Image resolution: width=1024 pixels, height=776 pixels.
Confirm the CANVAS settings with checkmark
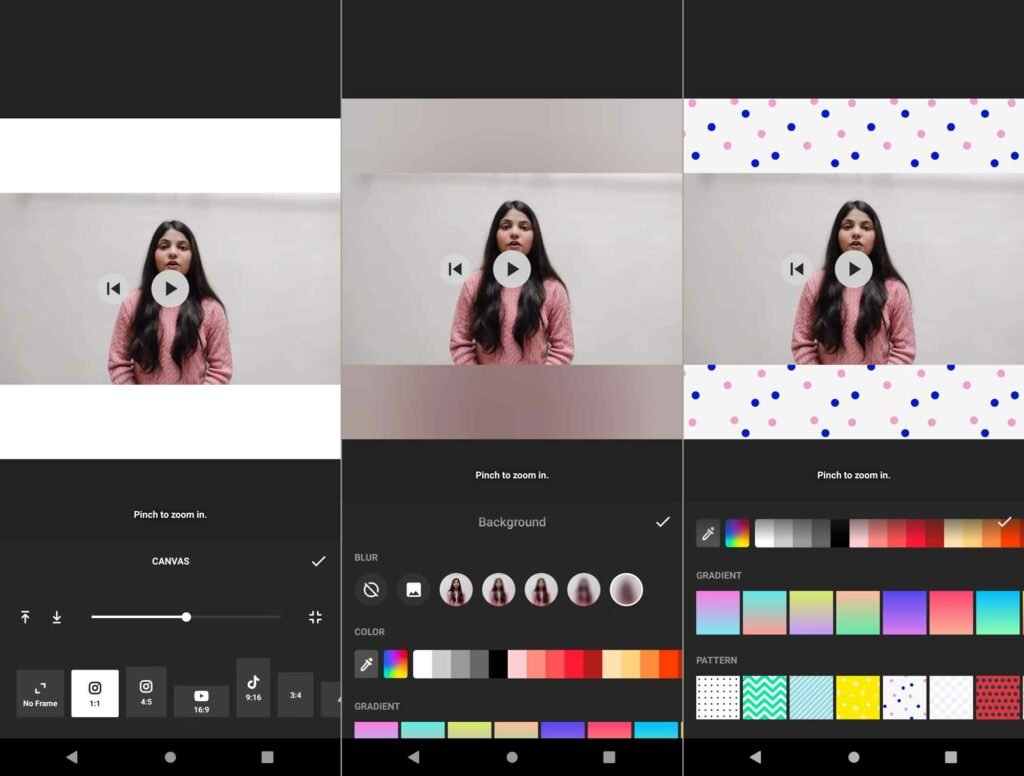click(318, 561)
